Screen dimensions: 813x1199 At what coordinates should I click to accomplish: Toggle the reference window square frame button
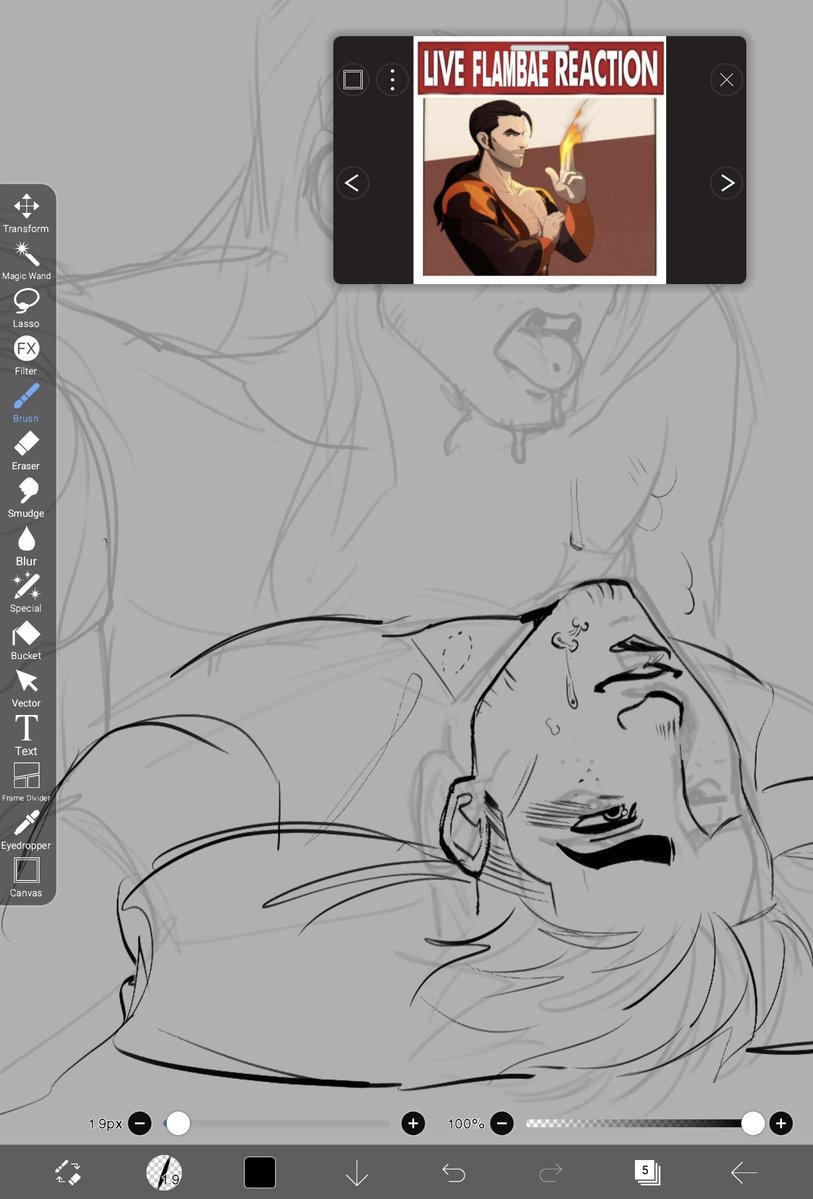tap(353, 80)
